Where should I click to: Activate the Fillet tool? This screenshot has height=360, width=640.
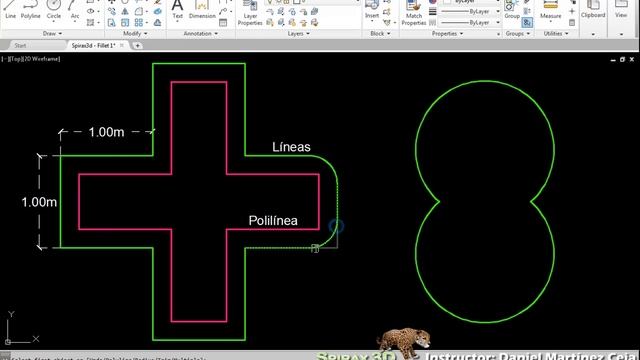coord(139,12)
